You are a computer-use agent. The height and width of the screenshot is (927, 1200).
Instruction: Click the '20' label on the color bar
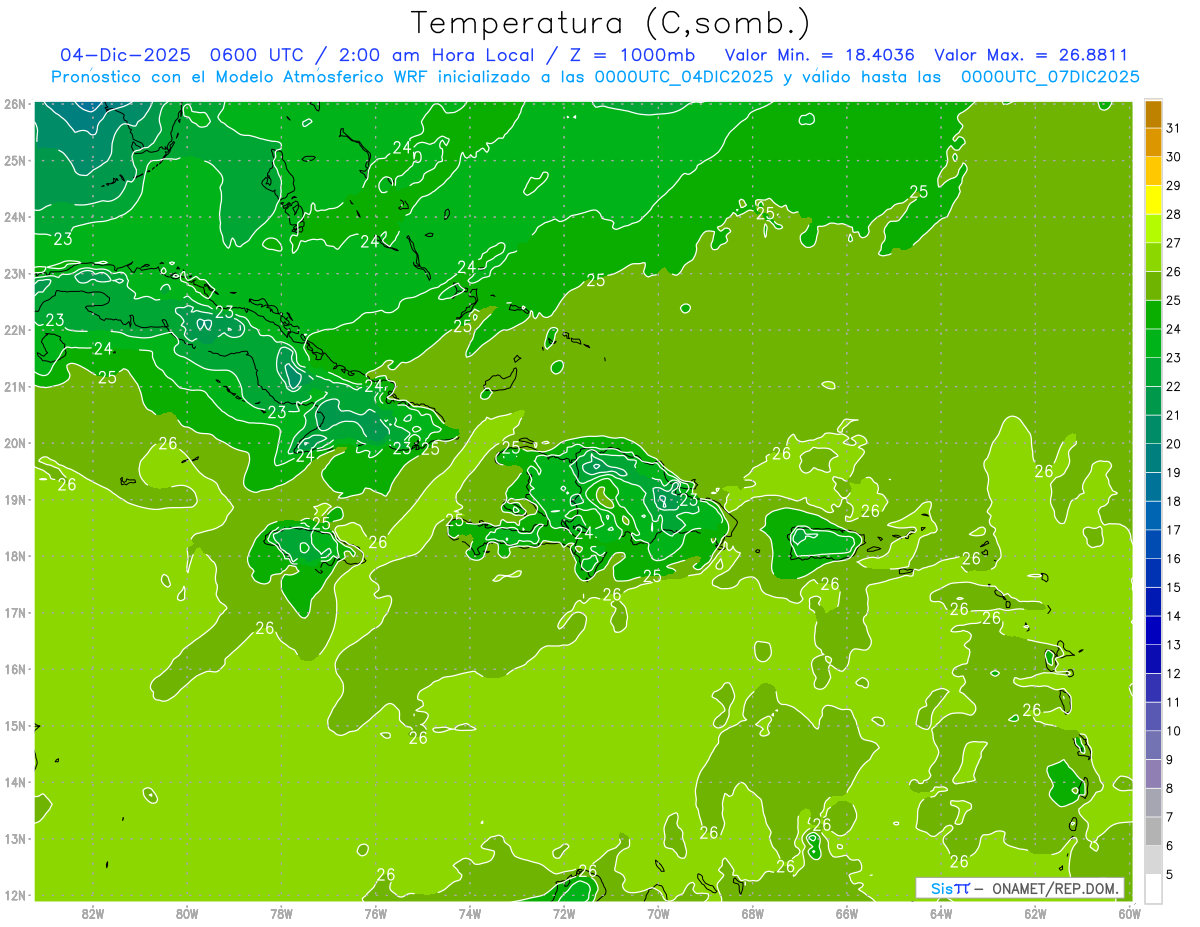click(x=1174, y=444)
